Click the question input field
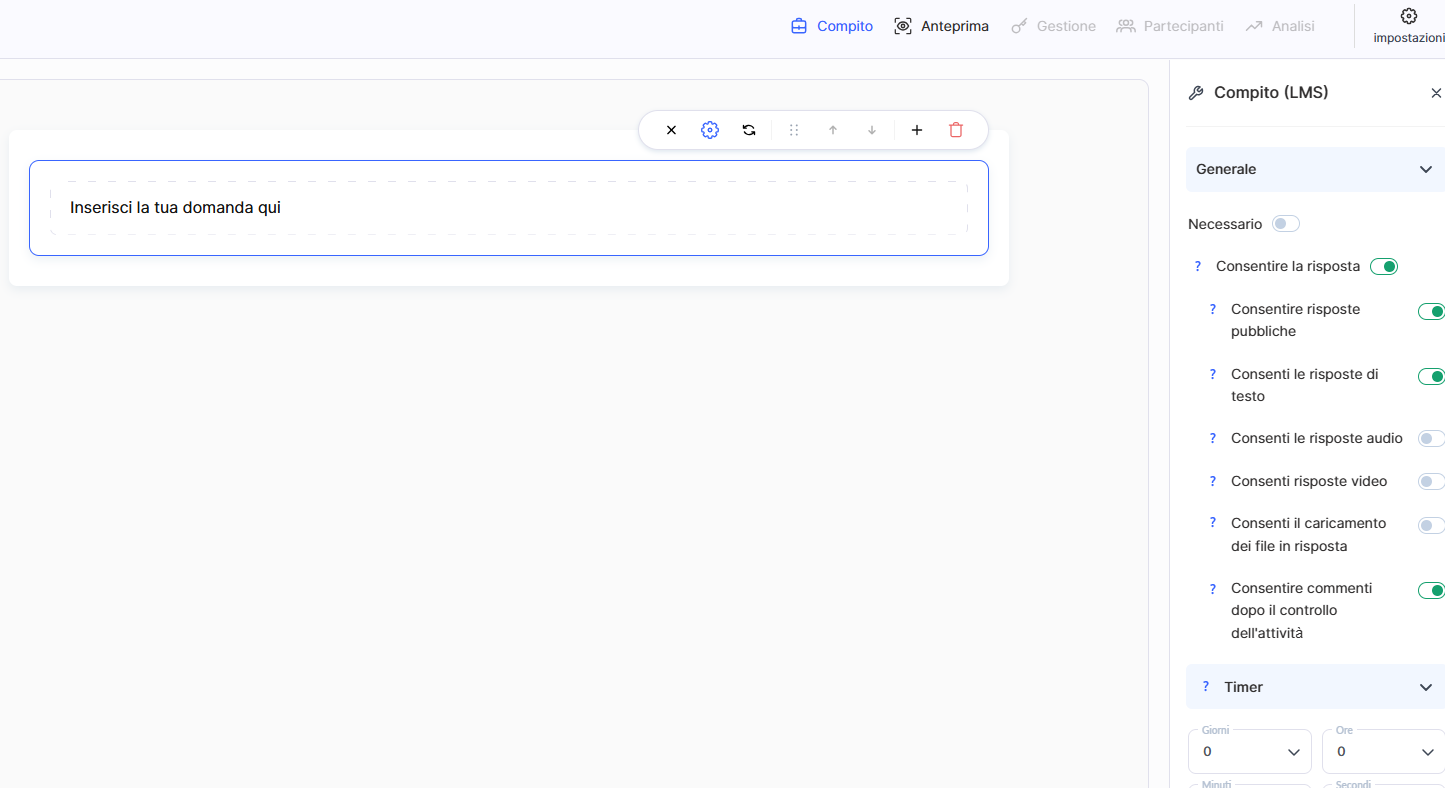 point(508,208)
